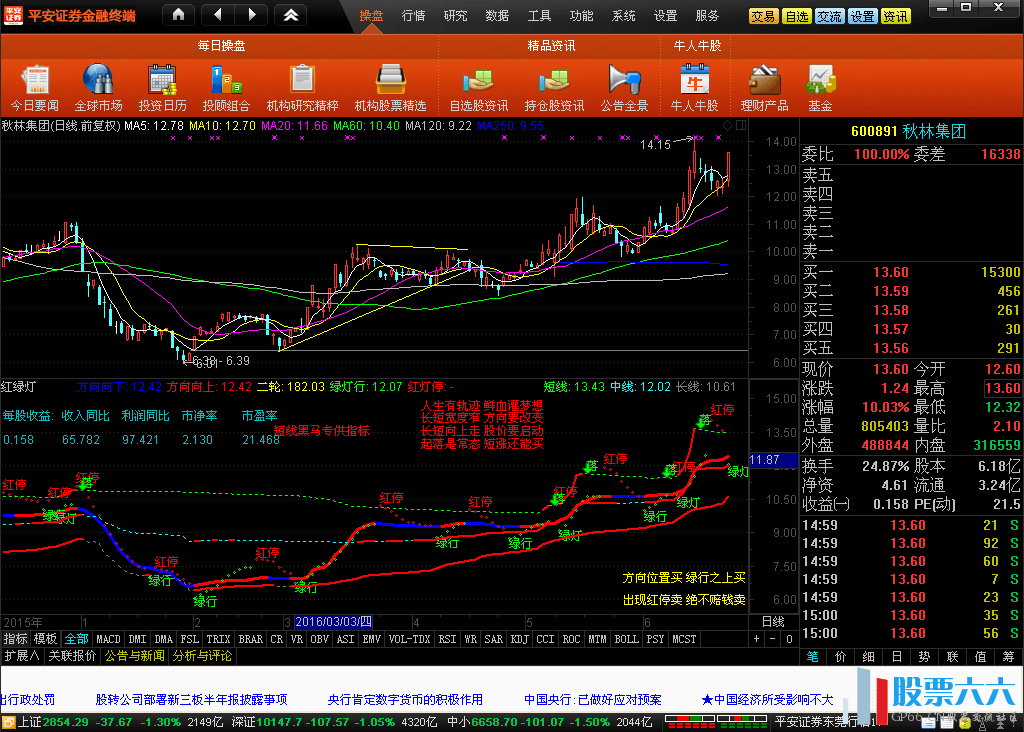Open 基金 fund icon
Image resolution: width=1024 pixels, height=732 pixels.
tap(820, 88)
